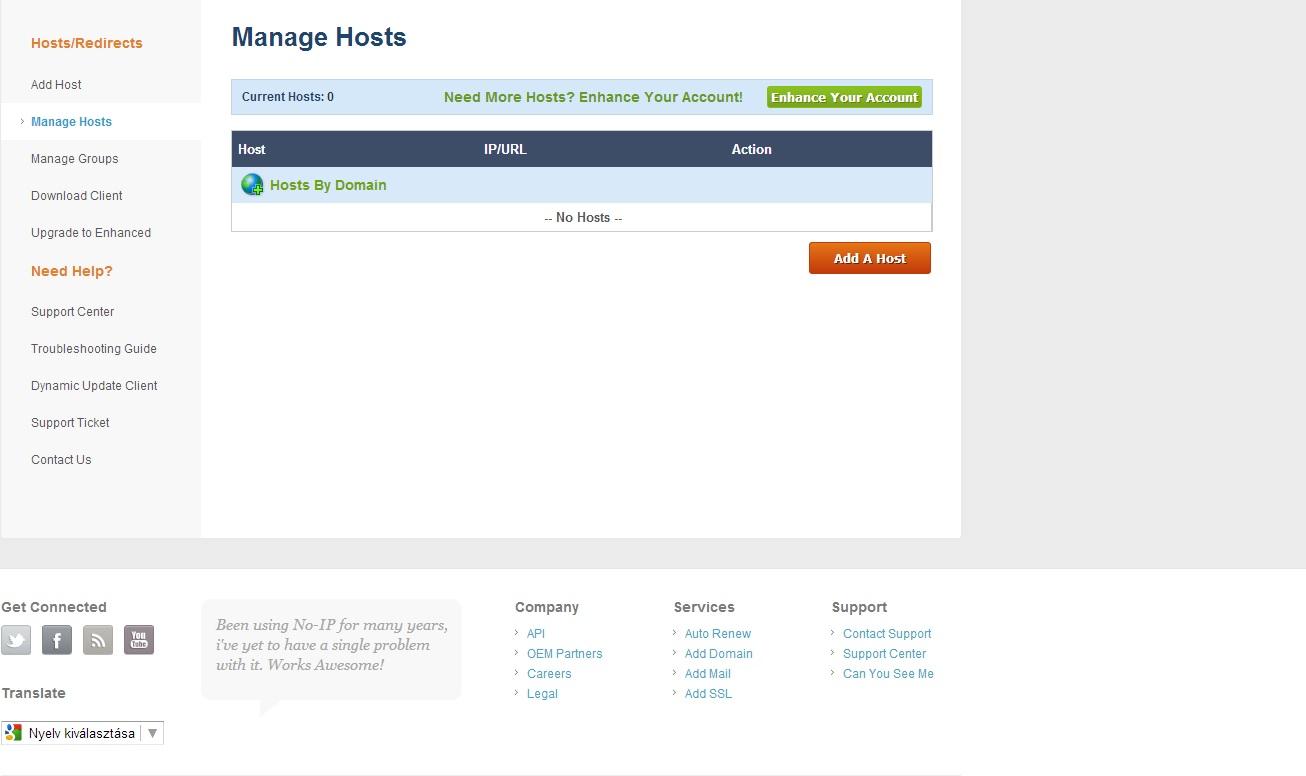Select Manage Hosts in the sidebar
The image size is (1306, 776).
click(x=71, y=122)
